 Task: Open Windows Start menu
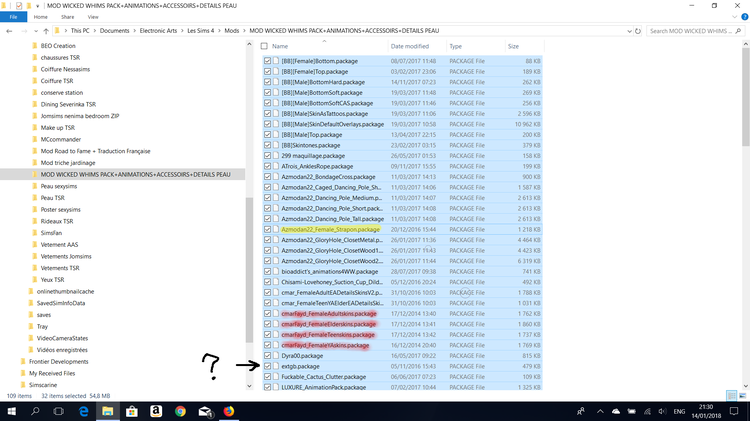(11, 411)
